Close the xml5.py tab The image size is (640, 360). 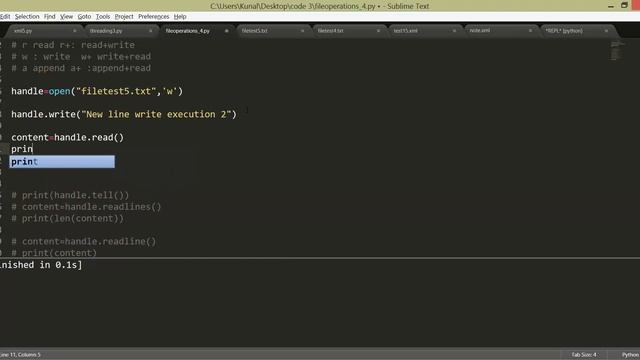75,31
